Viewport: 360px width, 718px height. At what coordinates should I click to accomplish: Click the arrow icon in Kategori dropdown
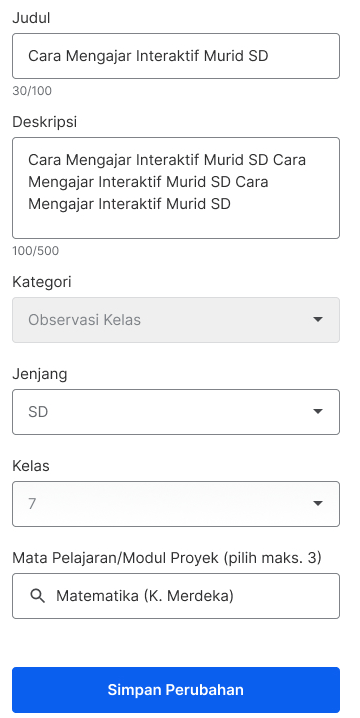318,320
